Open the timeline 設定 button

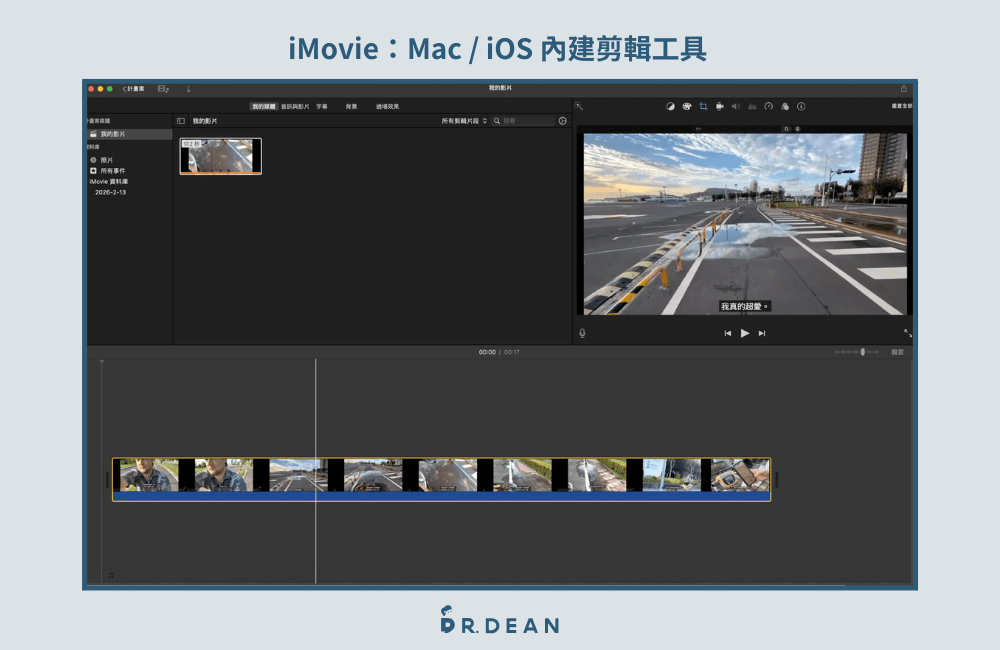pyautogui.click(x=897, y=352)
